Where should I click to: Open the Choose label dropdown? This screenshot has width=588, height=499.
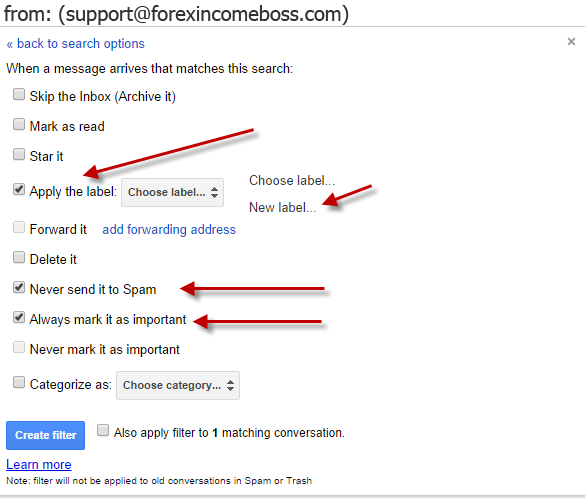(172, 192)
